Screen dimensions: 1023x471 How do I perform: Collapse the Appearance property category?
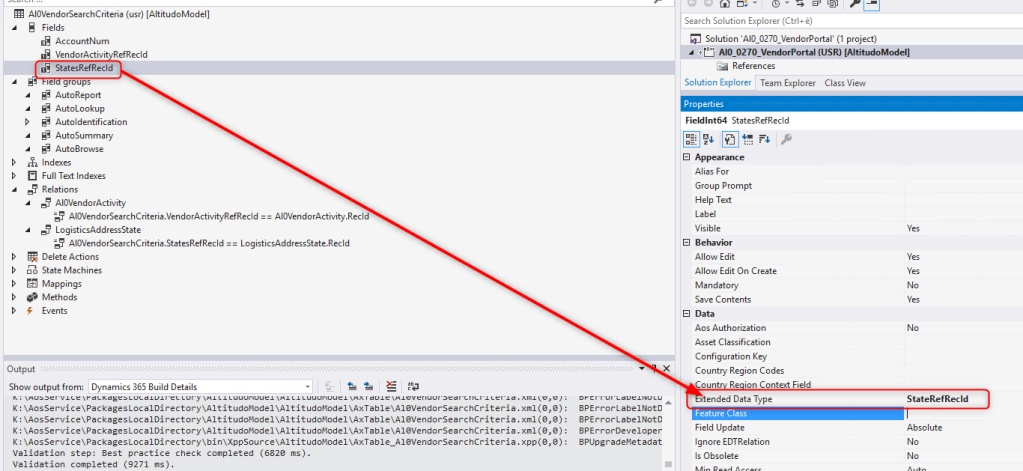687,157
